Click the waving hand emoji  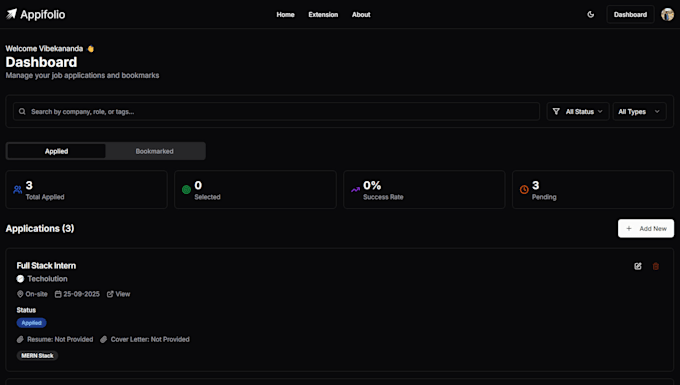pyautogui.click(x=90, y=49)
